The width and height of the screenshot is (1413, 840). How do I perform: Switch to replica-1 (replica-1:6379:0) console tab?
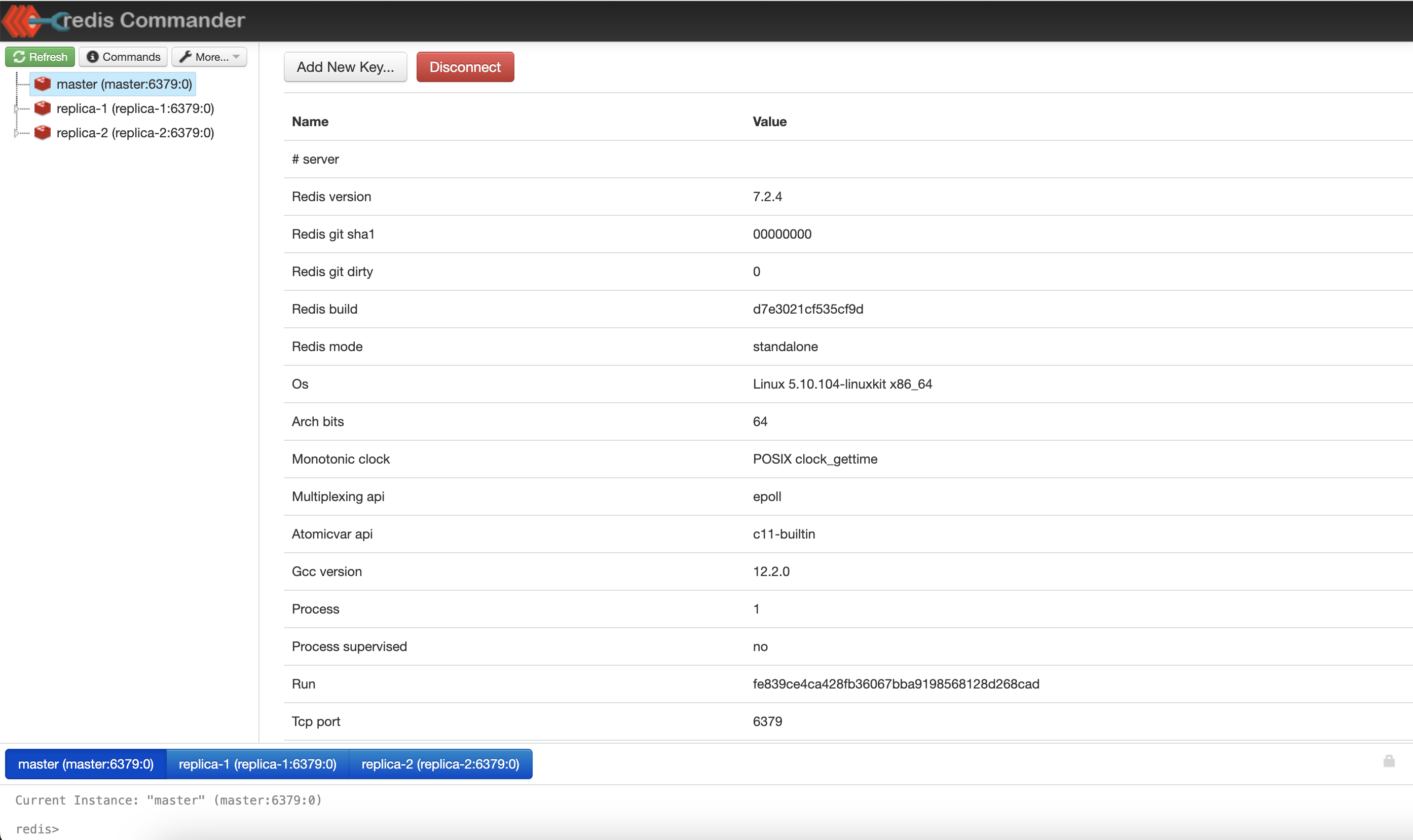[x=257, y=764]
